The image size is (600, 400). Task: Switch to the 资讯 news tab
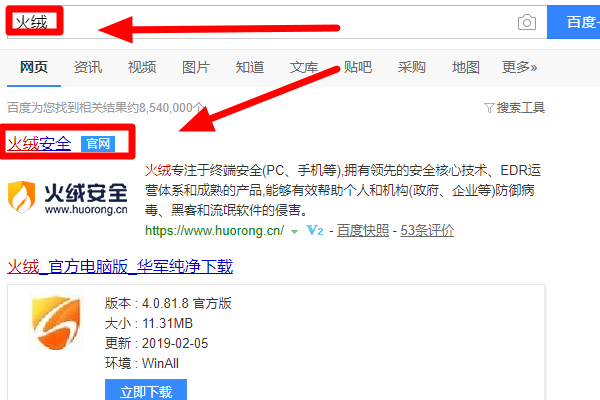coord(88,67)
